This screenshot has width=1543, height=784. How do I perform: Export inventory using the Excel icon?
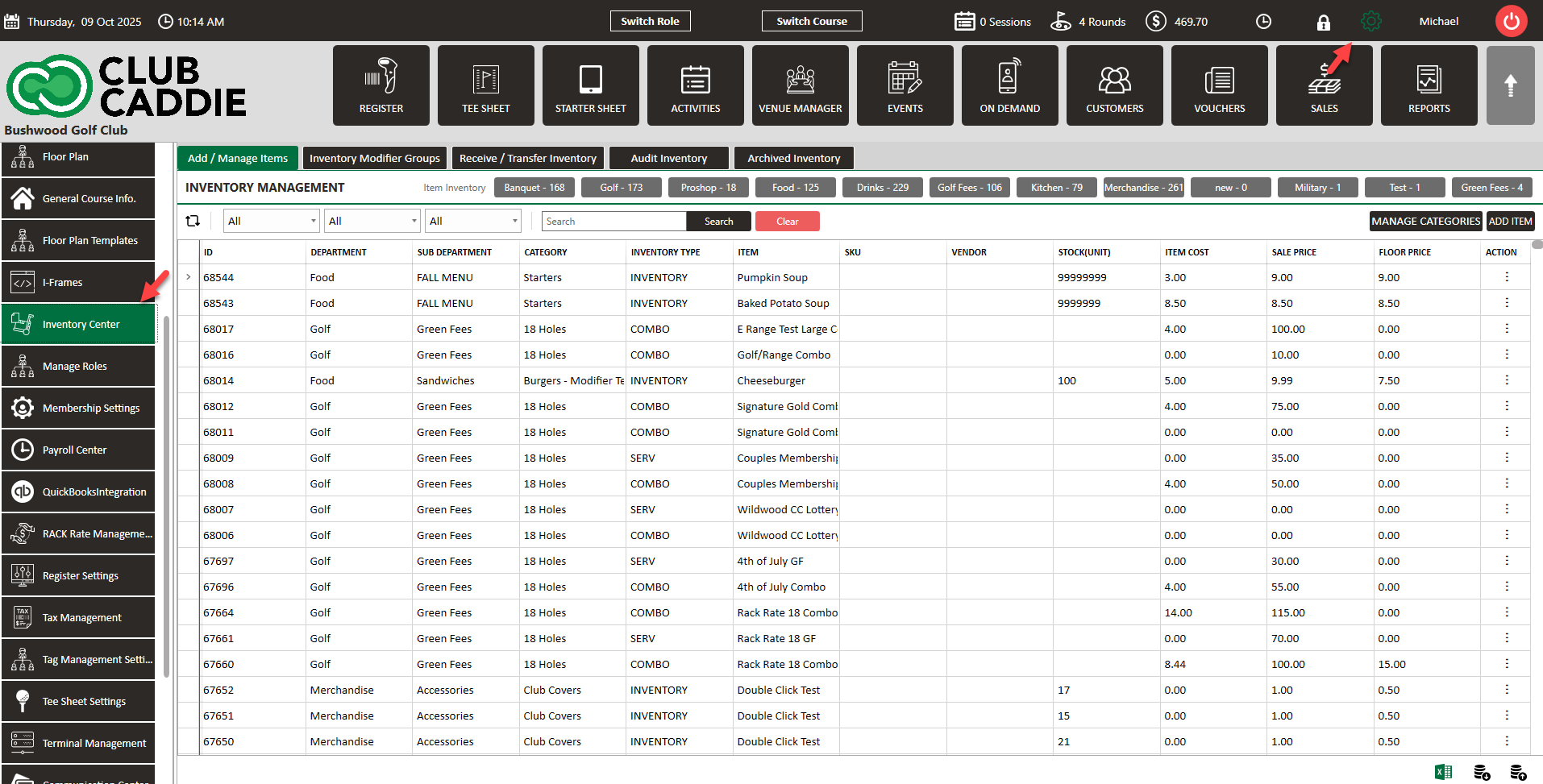tap(1443, 772)
